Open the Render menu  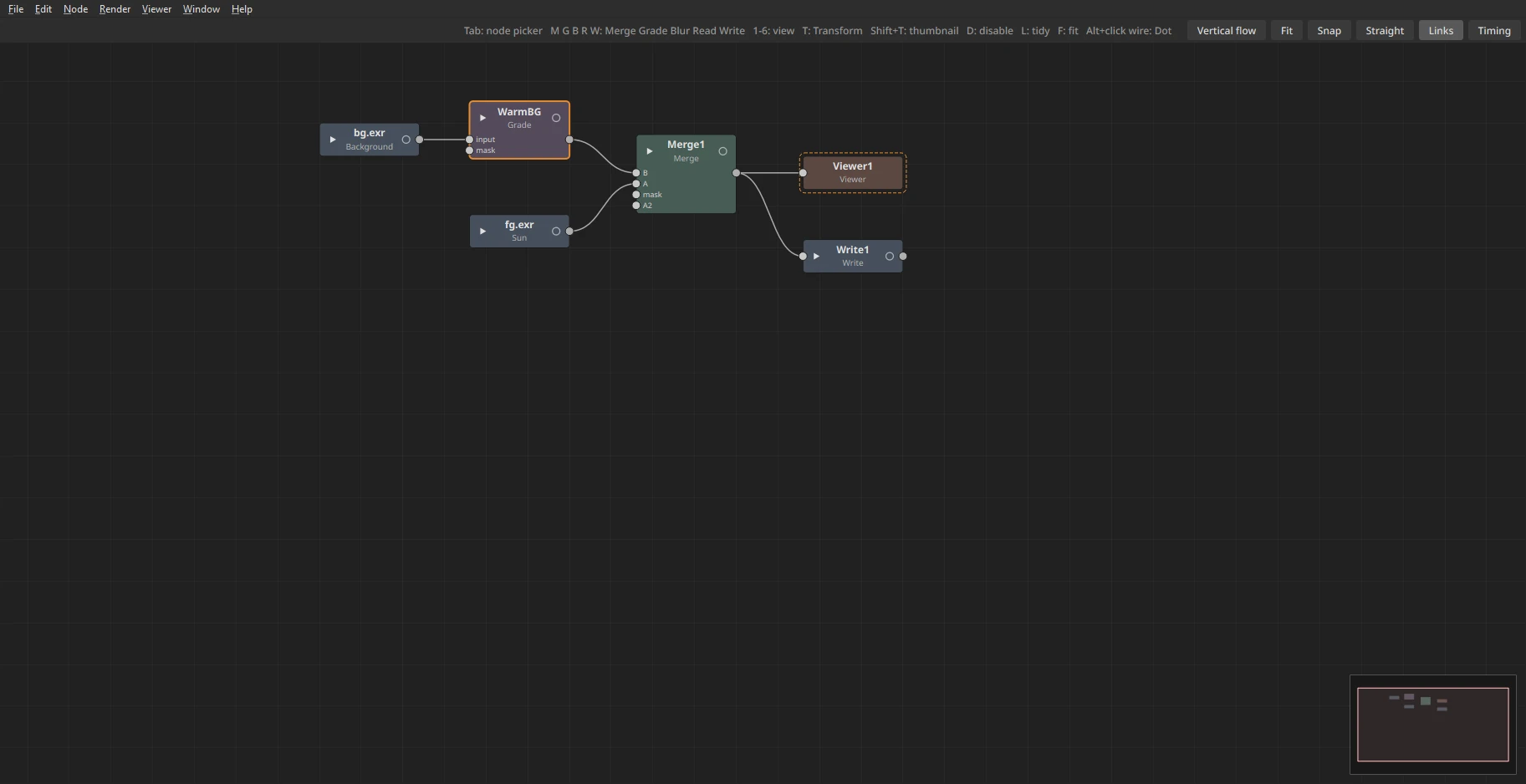tap(115, 9)
